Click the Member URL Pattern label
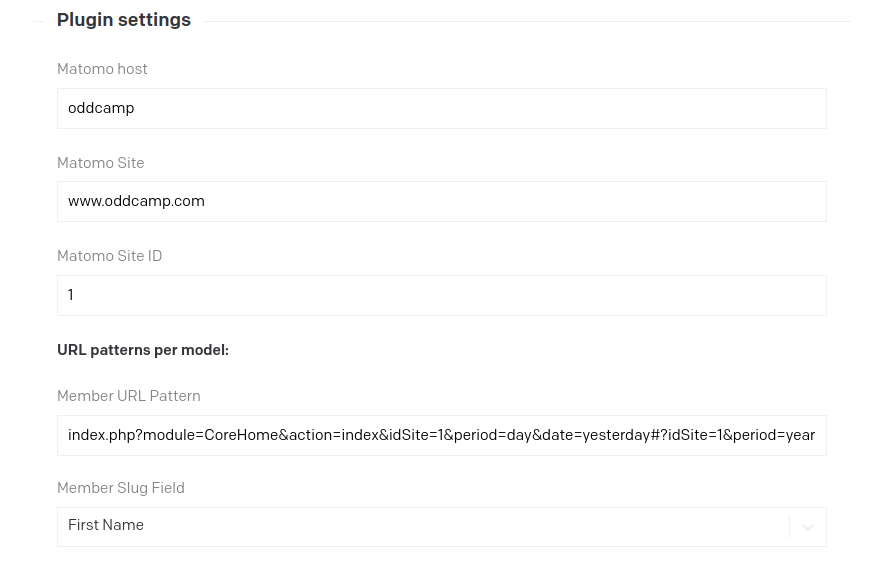886x571 pixels. 129,396
